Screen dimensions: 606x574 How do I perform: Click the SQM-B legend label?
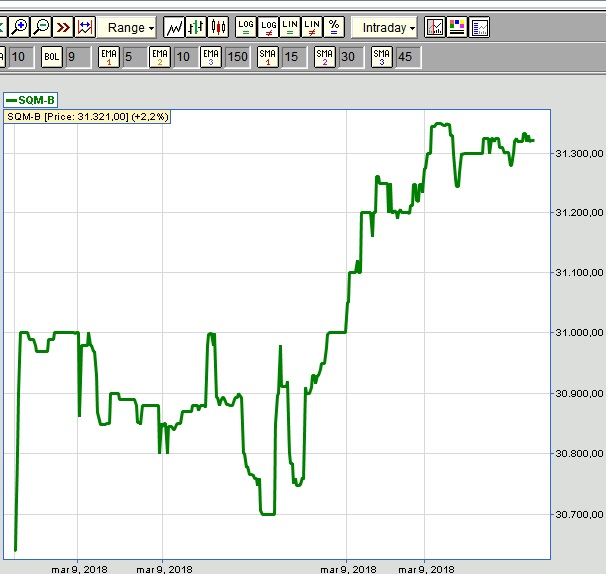(31, 100)
